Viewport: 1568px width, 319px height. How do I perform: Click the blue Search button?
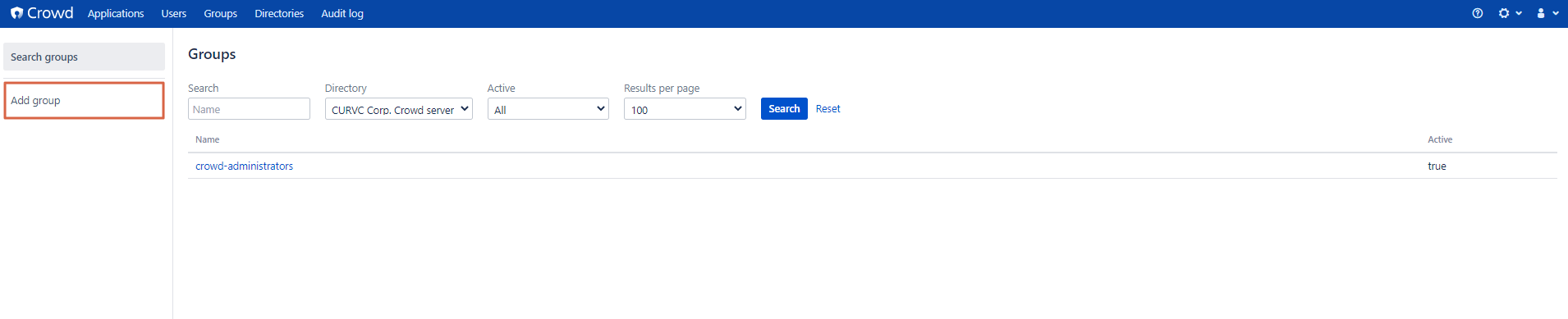(x=784, y=108)
